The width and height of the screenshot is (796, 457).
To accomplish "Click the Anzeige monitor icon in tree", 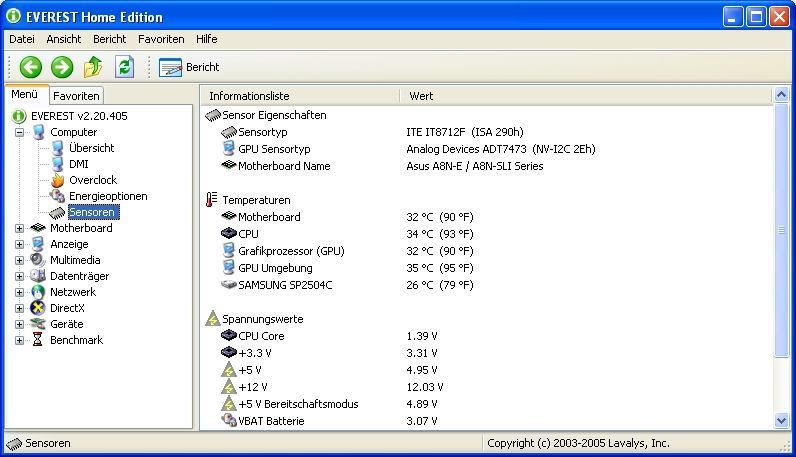I will [38, 244].
